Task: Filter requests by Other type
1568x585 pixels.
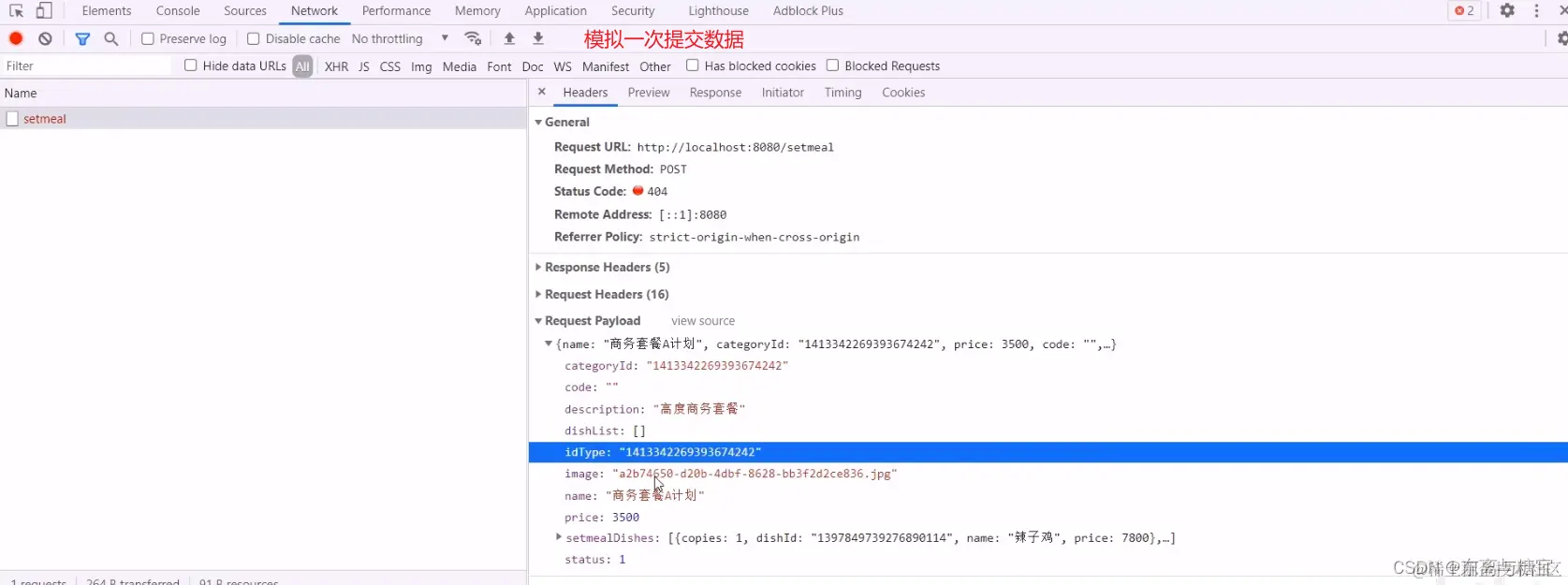Action: pos(655,66)
